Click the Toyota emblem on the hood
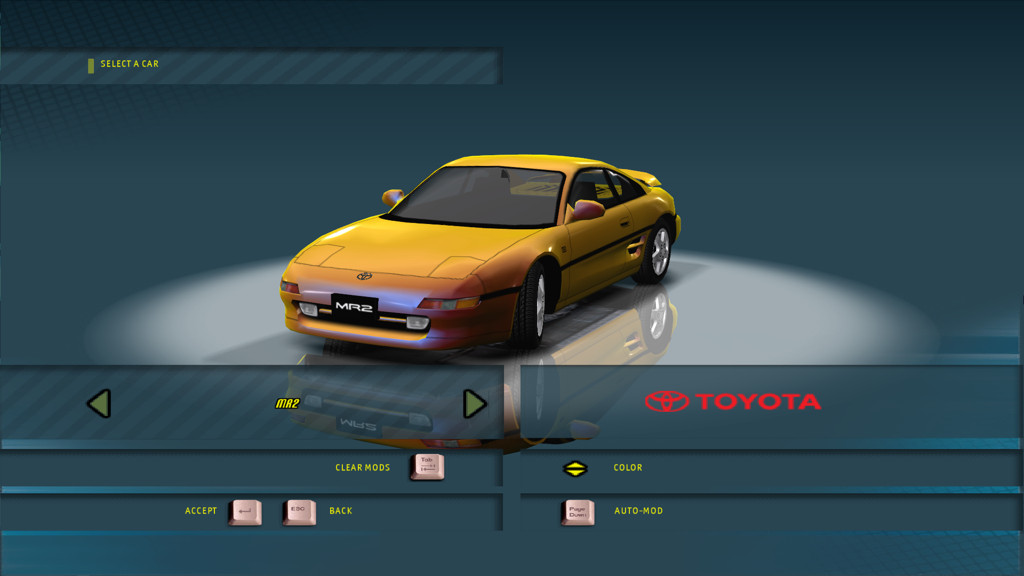 [364, 275]
